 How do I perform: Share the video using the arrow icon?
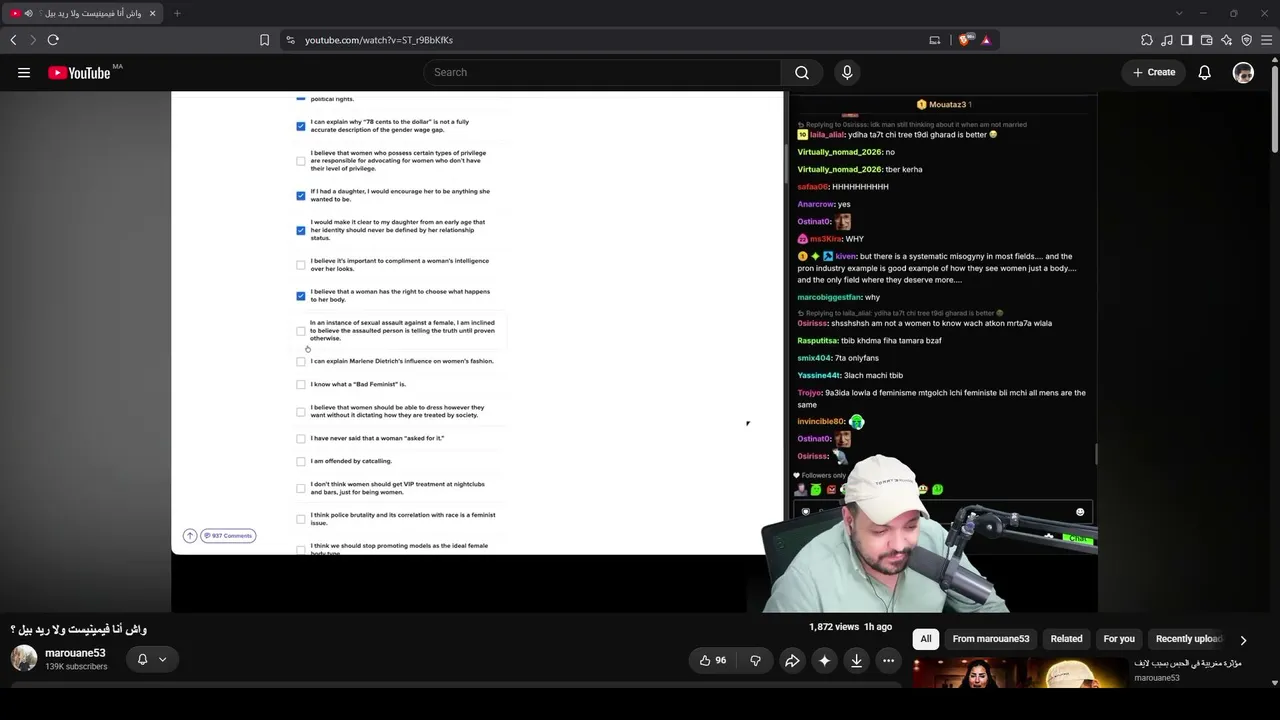792,660
